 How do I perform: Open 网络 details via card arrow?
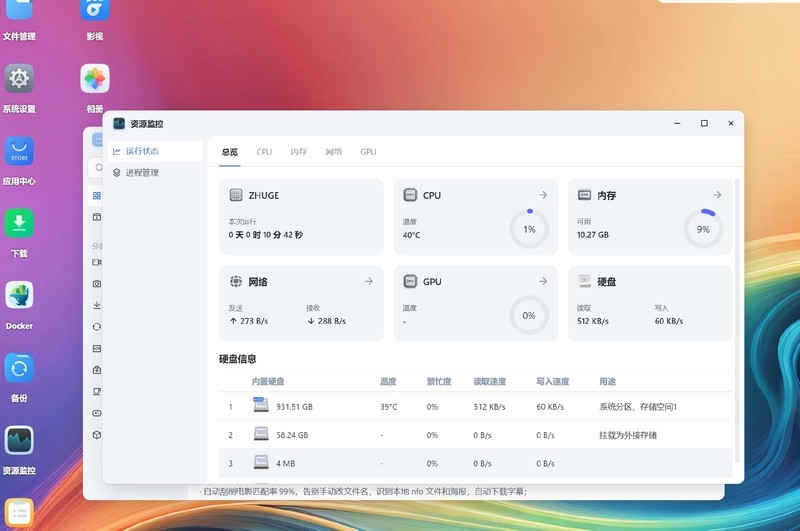pyautogui.click(x=368, y=281)
